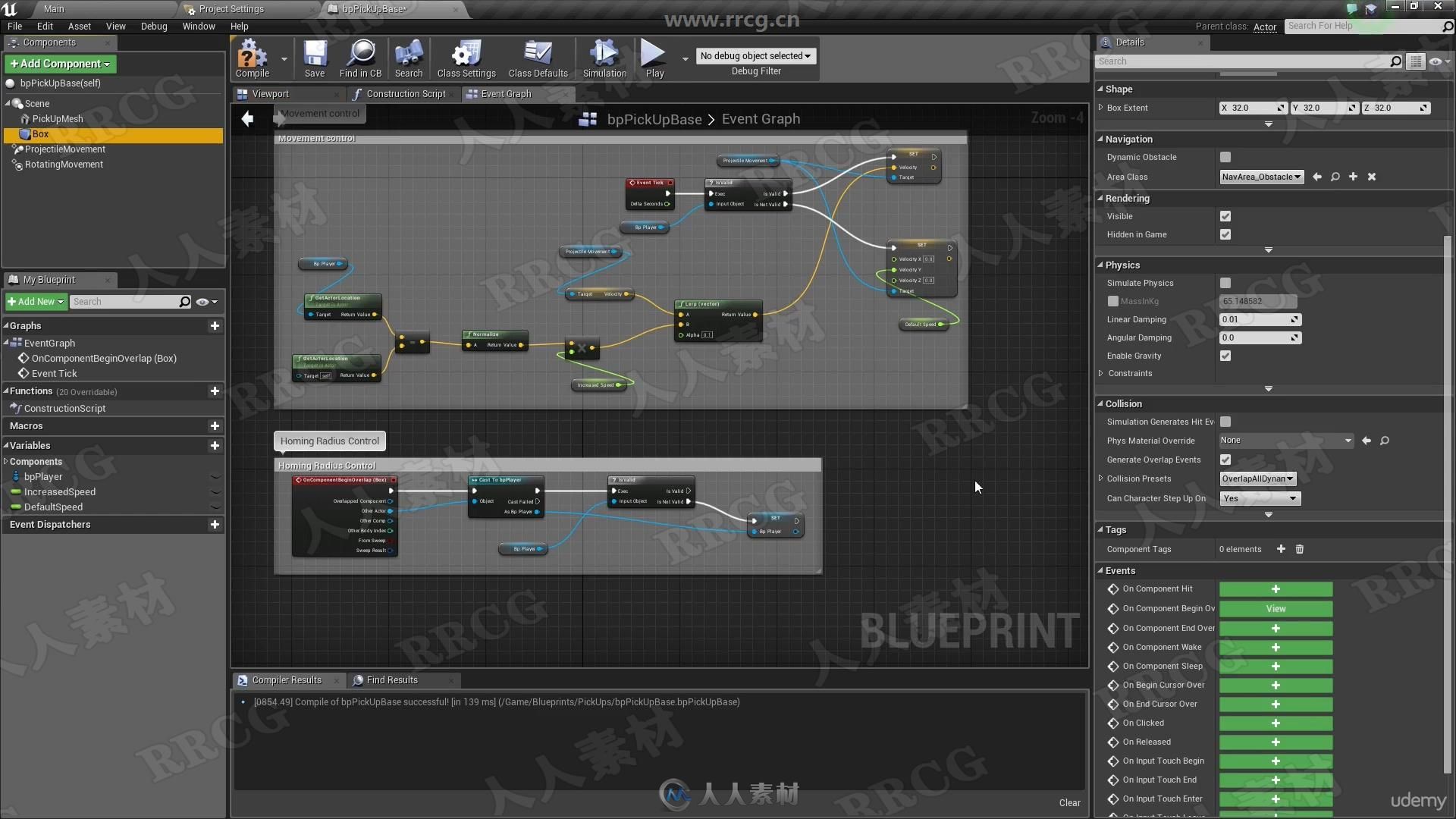Enable Dynamic Obstacle checkbox
The image size is (1456, 819).
pos(1225,157)
